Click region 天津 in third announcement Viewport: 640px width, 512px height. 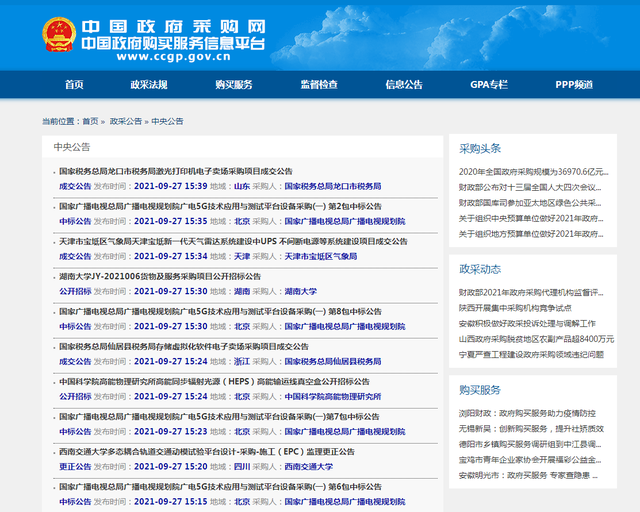(242, 256)
